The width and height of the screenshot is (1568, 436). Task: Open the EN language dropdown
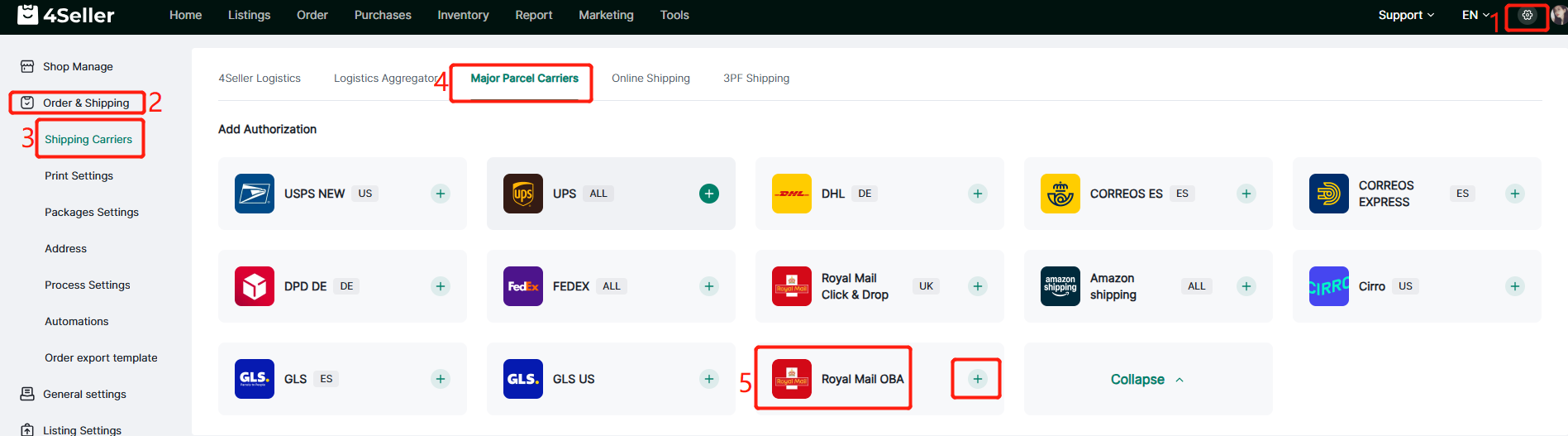point(1475,15)
